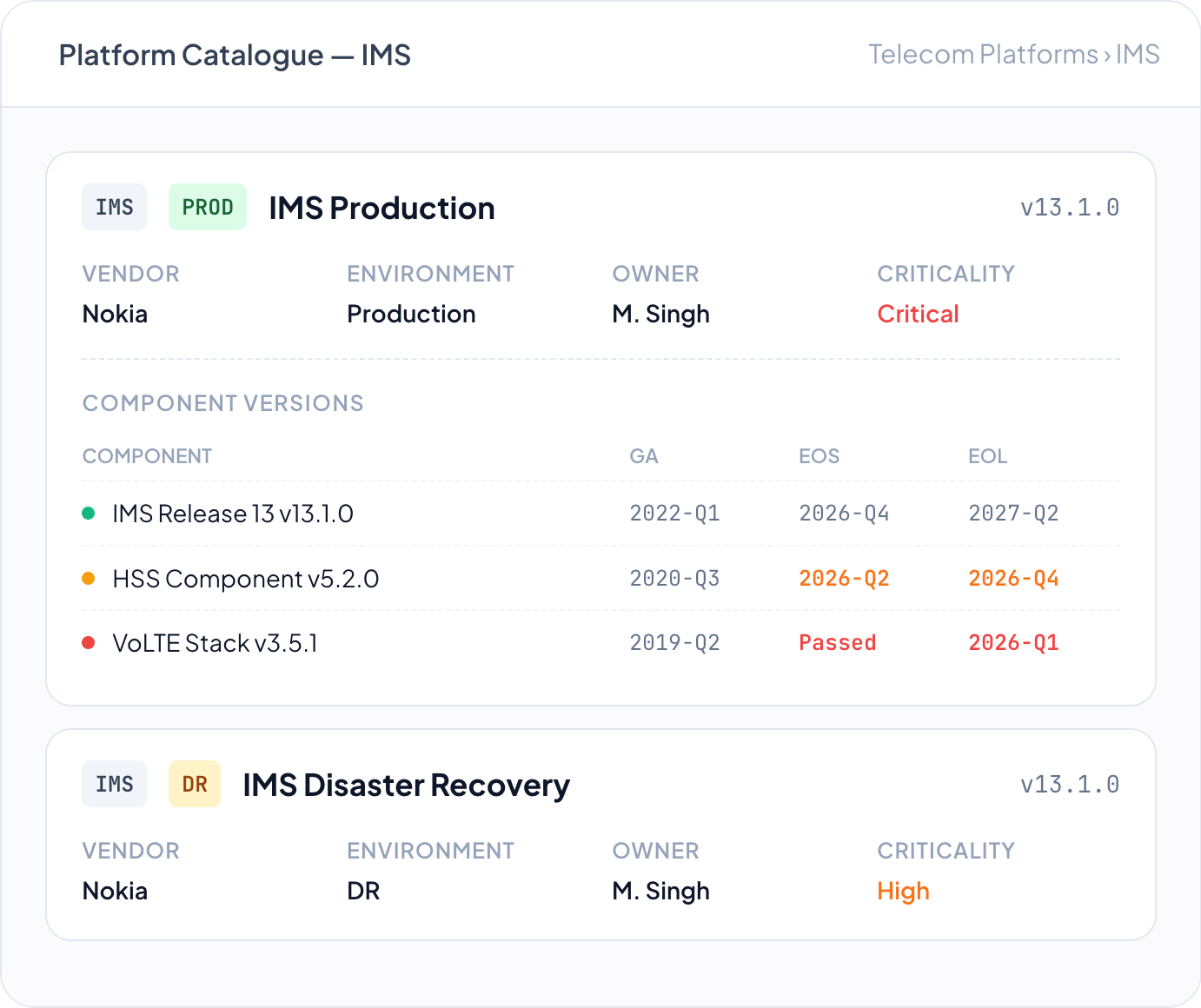Click the DR environment badge
The image size is (1201, 1008).
195,785
